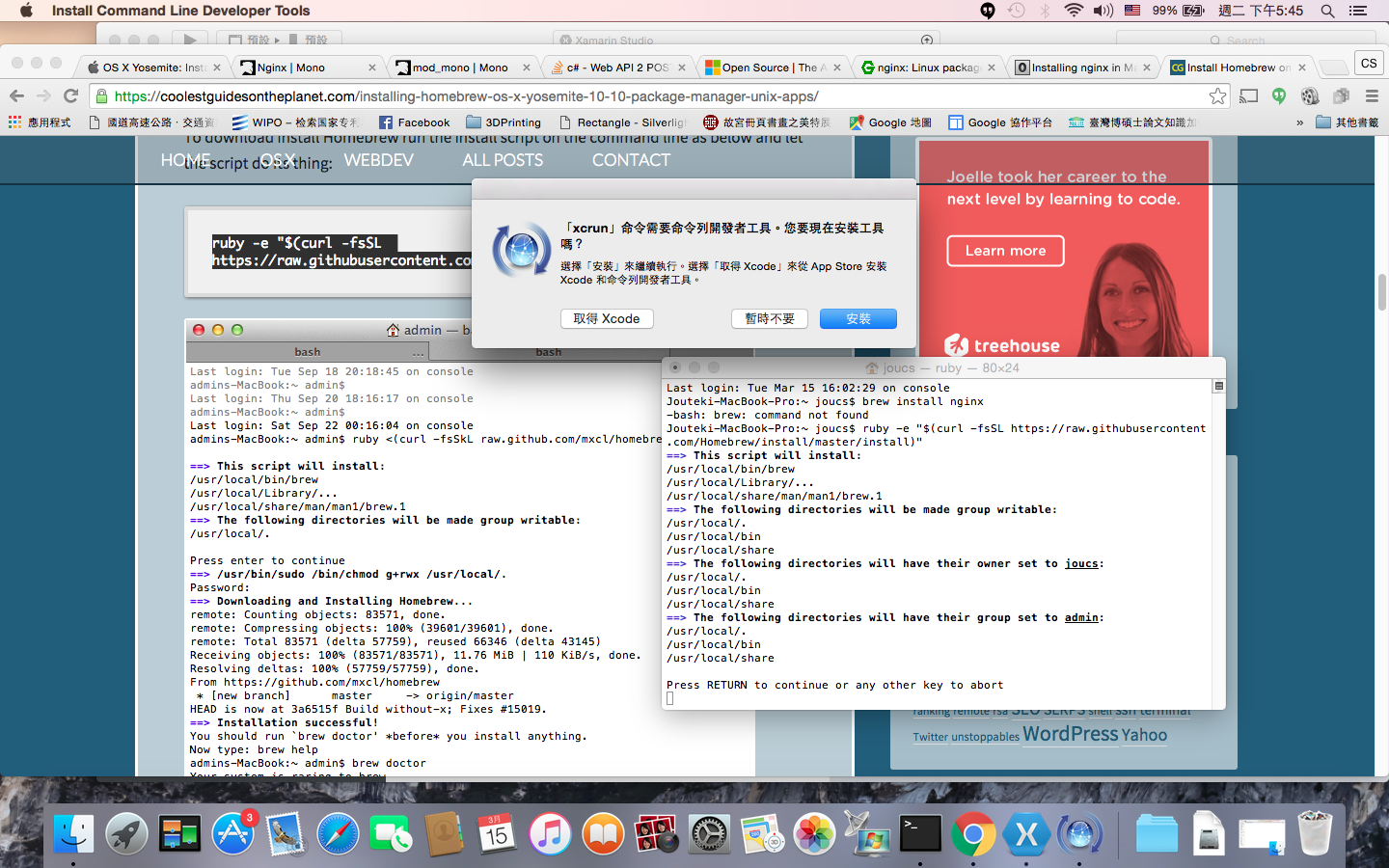Click the Chrome forward arrow
Screen dimensions: 1389x868
tap(43, 95)
